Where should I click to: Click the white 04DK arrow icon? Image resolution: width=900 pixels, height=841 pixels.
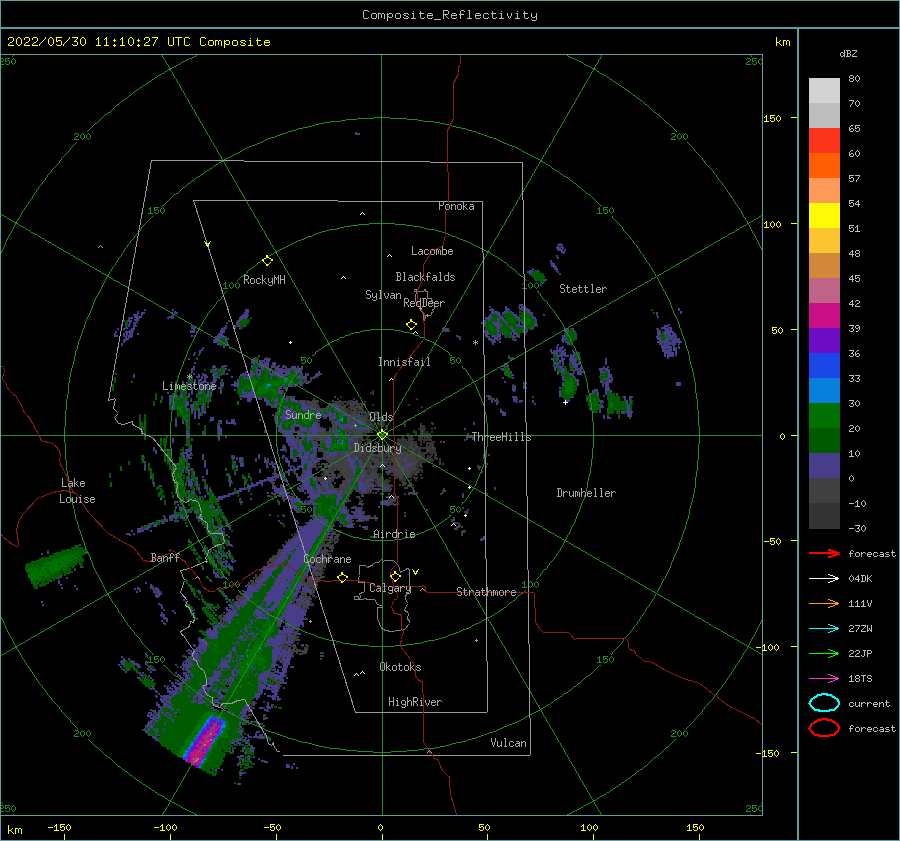click(x=824, y=578)
